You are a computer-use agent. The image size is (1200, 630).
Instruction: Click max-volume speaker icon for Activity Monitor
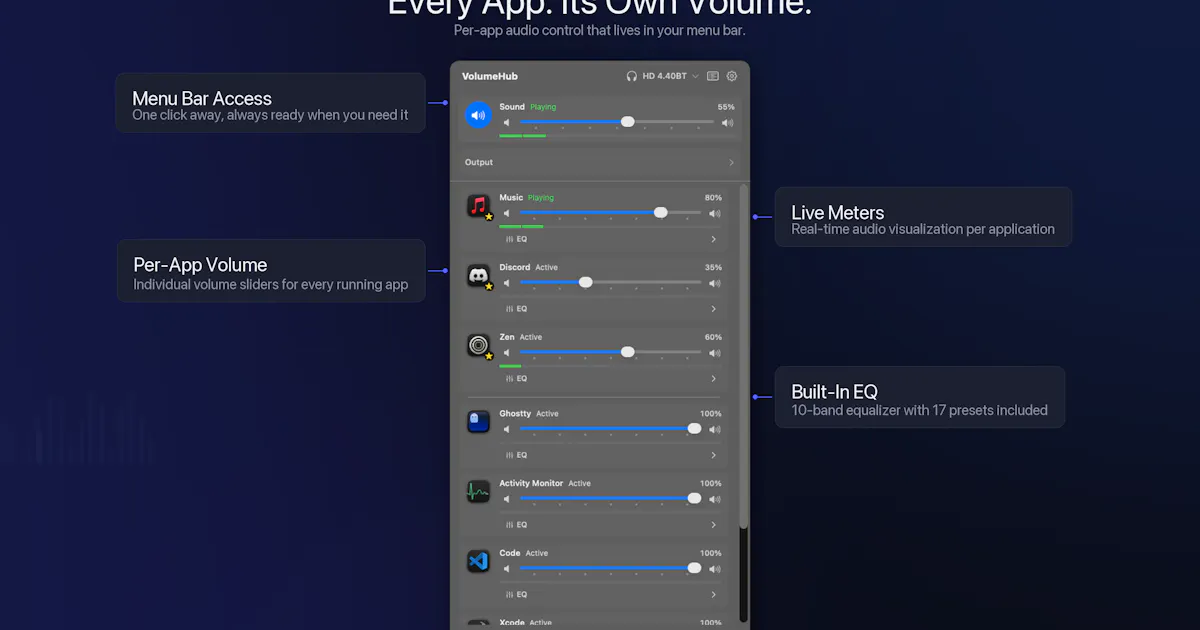point(714,499)
